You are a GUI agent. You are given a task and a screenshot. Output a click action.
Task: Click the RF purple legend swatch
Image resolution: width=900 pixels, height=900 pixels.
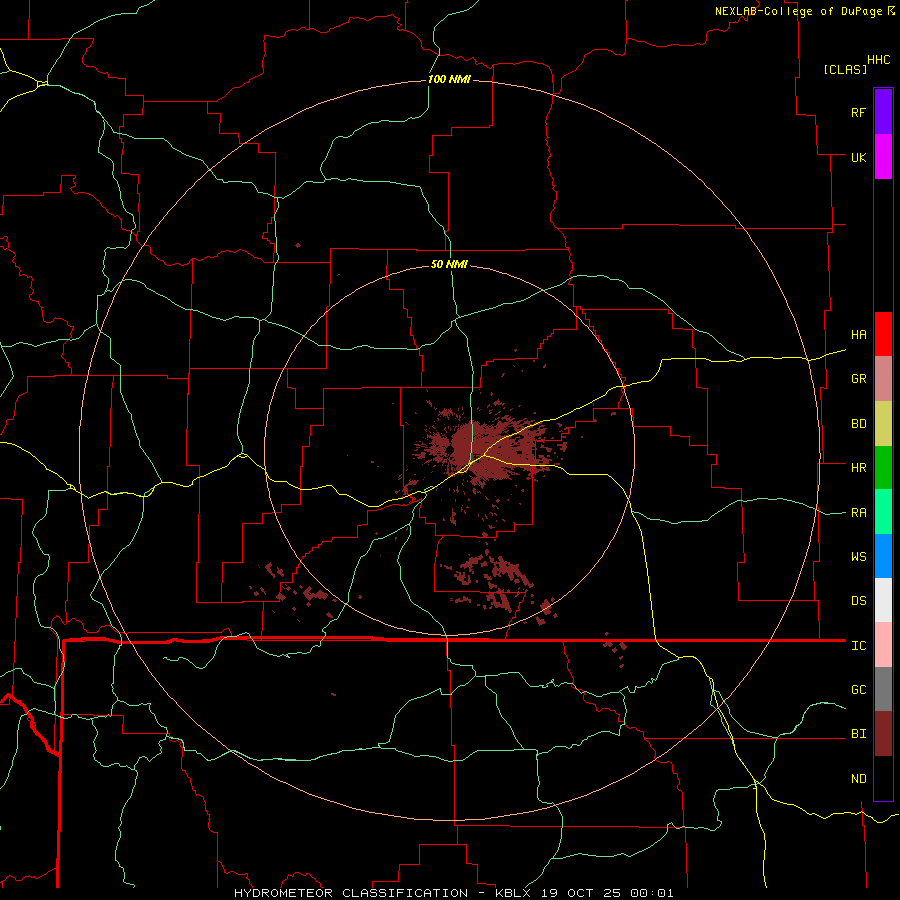(x=883, y=112)
